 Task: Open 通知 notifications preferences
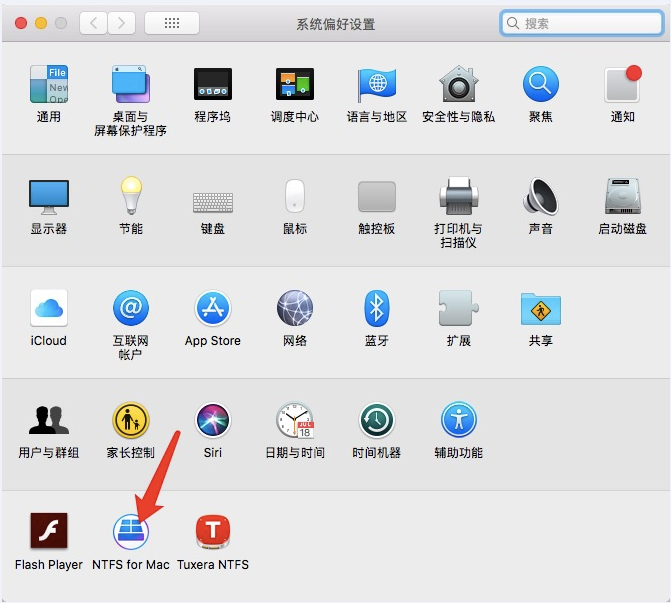[x=622, y=85]
